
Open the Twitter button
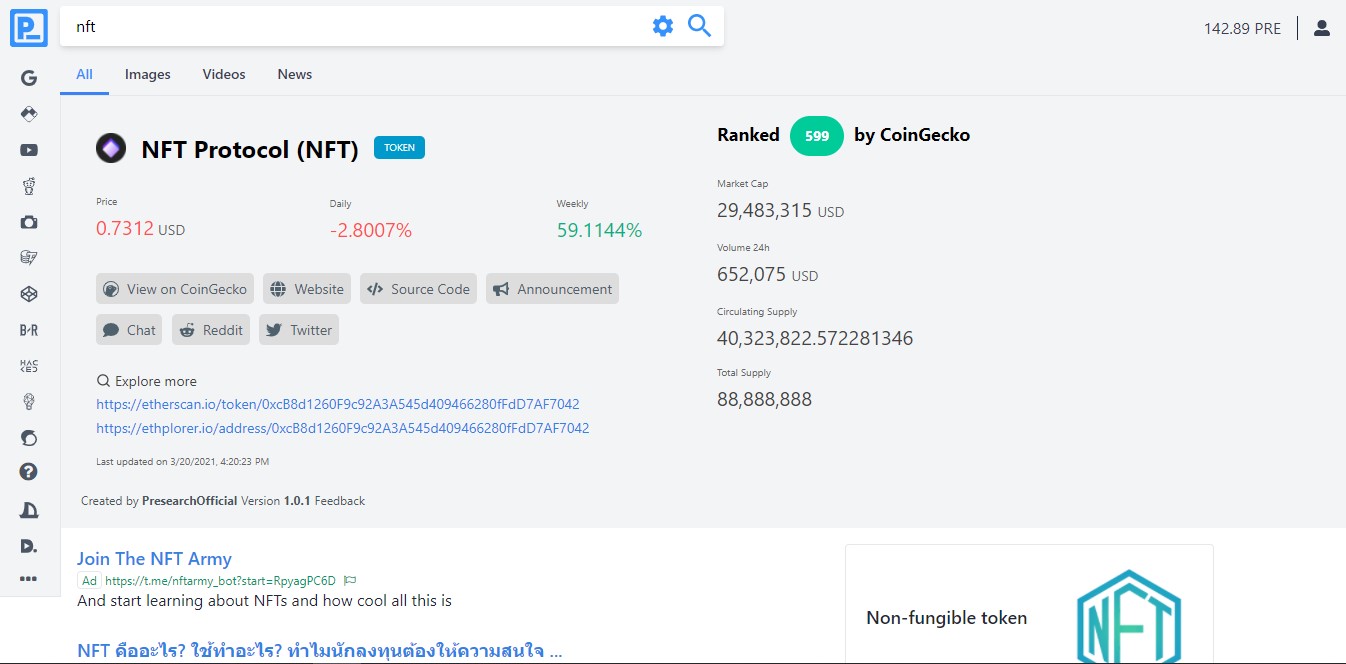coord(299,330)
